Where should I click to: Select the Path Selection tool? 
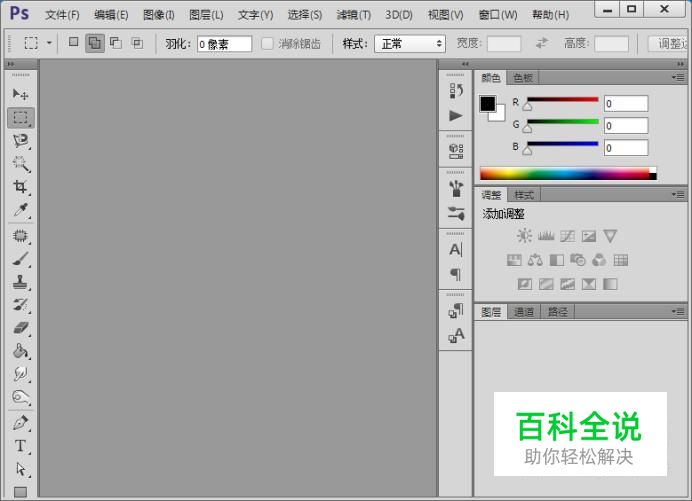20,469
